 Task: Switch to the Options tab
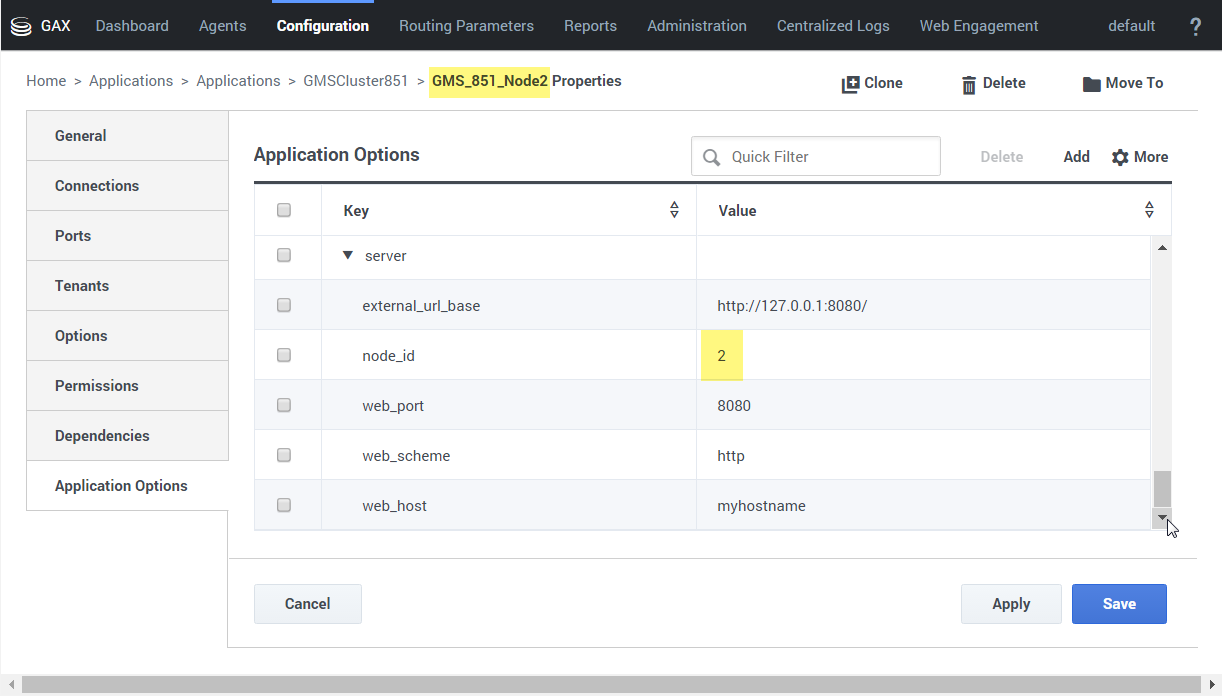tap(128, 336)
